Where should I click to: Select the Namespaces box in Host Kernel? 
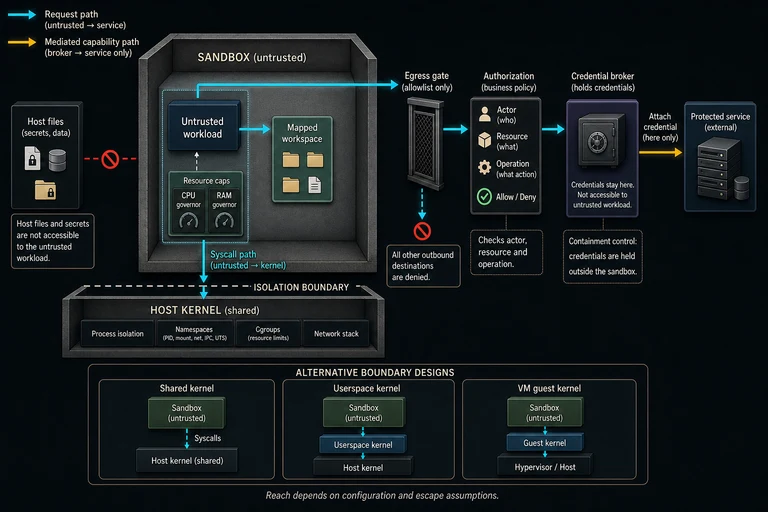(x=194, y=334)
